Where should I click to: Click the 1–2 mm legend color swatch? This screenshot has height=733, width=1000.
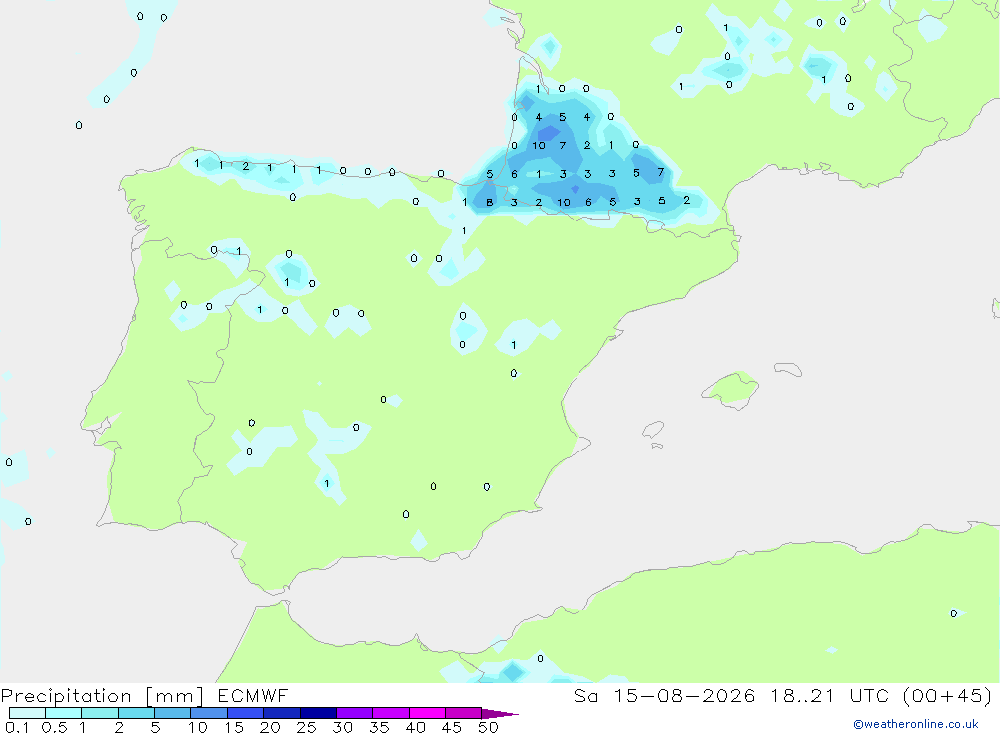coord(100,713)
